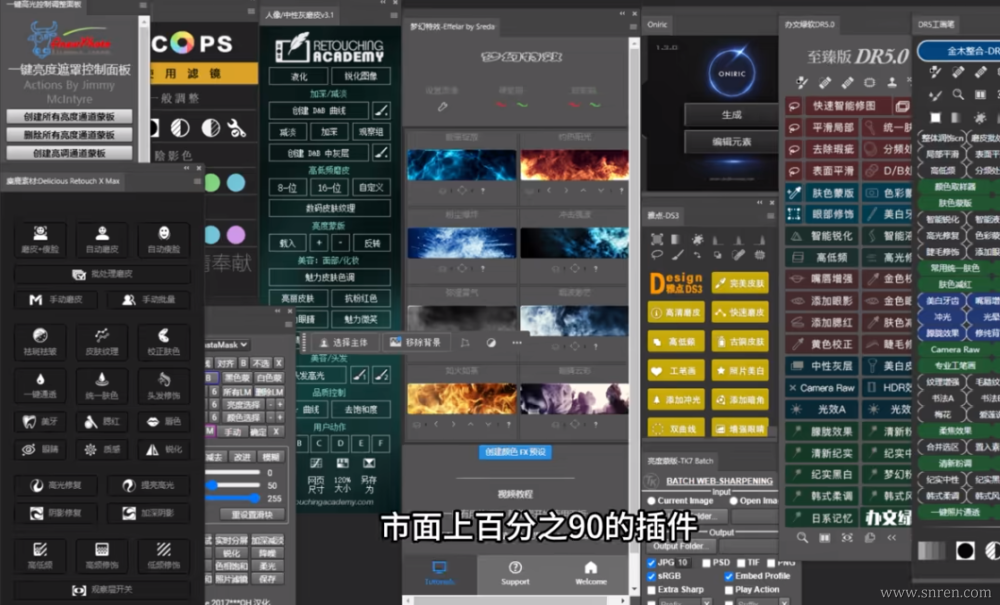The image size is (1000, 605).
Task: Toggle the JPG checkbox in TK7 Batch
Action: [x=651, y=563]
